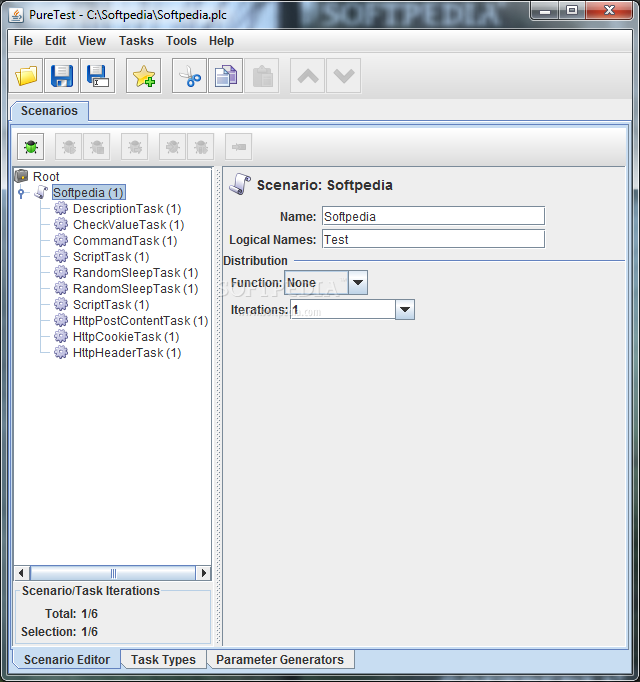
Task: Switch to the Task Types tab
Action: tap(163, 659)
